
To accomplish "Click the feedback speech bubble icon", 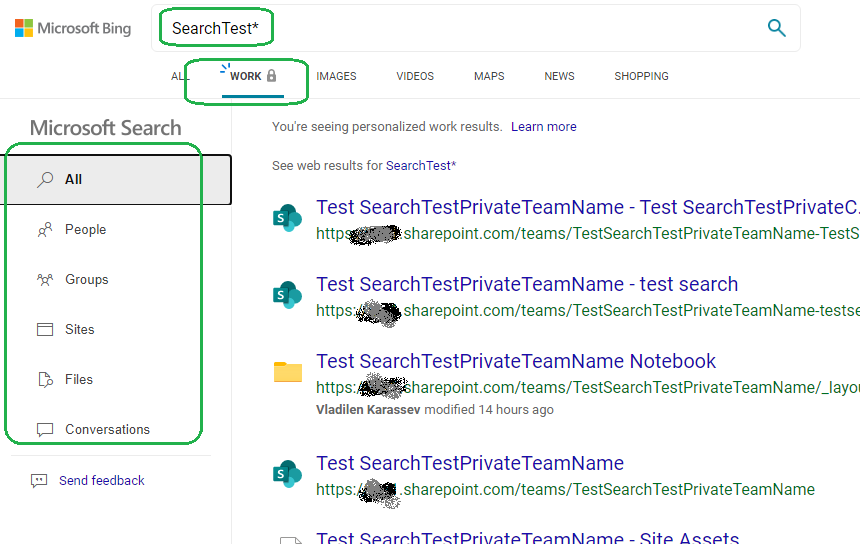I will [39, 481].
